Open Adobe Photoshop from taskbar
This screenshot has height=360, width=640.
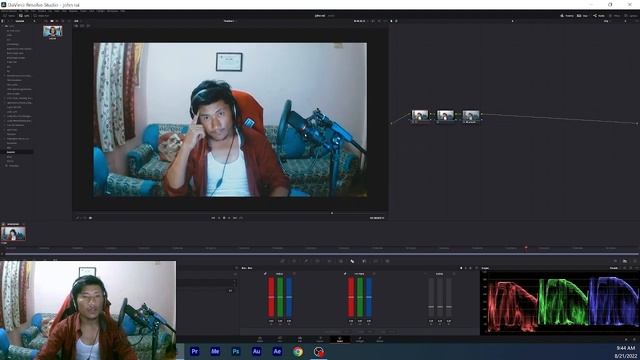[236, 351]
